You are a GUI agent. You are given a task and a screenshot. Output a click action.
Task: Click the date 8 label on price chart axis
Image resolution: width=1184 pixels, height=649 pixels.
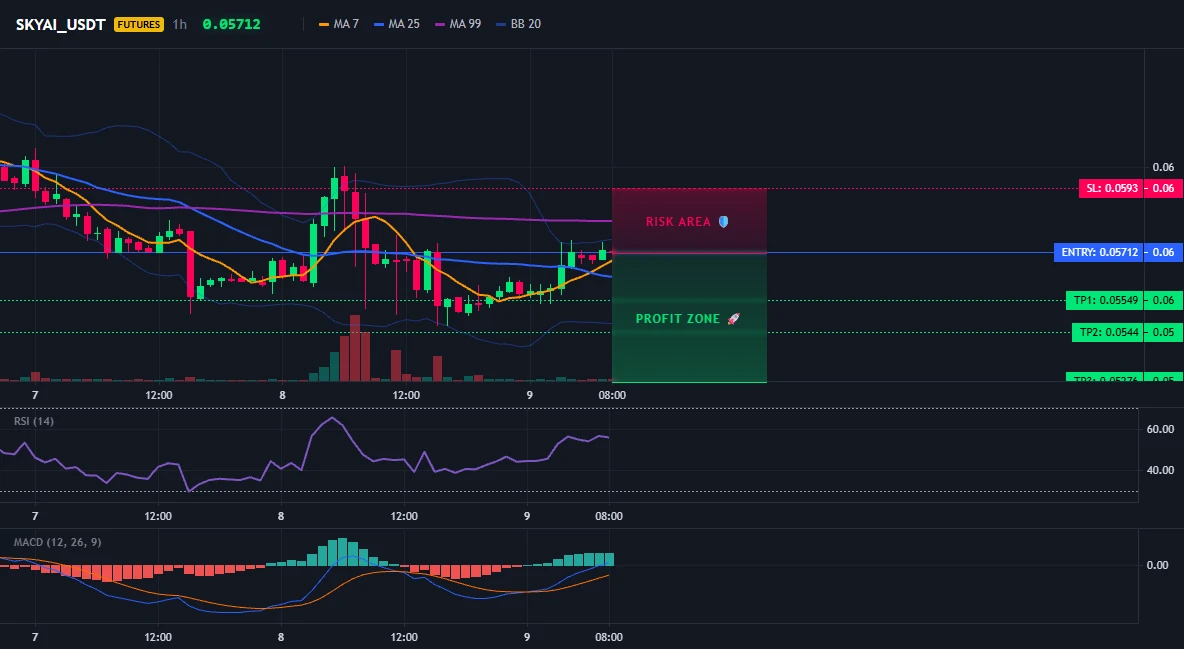pos(282,395)
